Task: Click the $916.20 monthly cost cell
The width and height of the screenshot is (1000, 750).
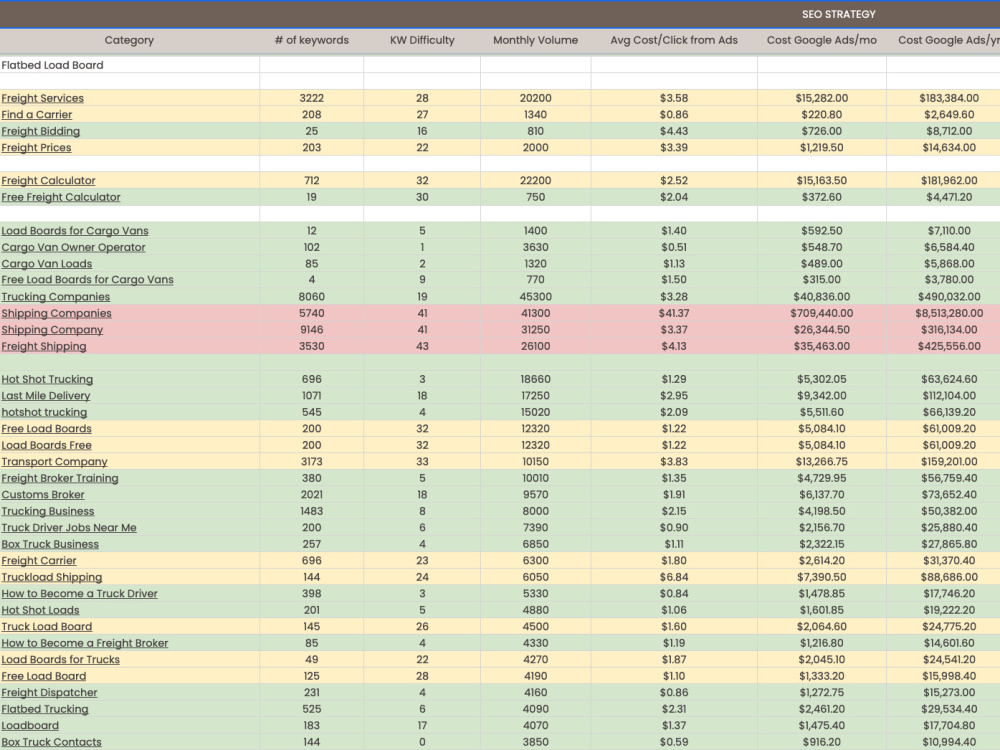Action: click(821, 743)
